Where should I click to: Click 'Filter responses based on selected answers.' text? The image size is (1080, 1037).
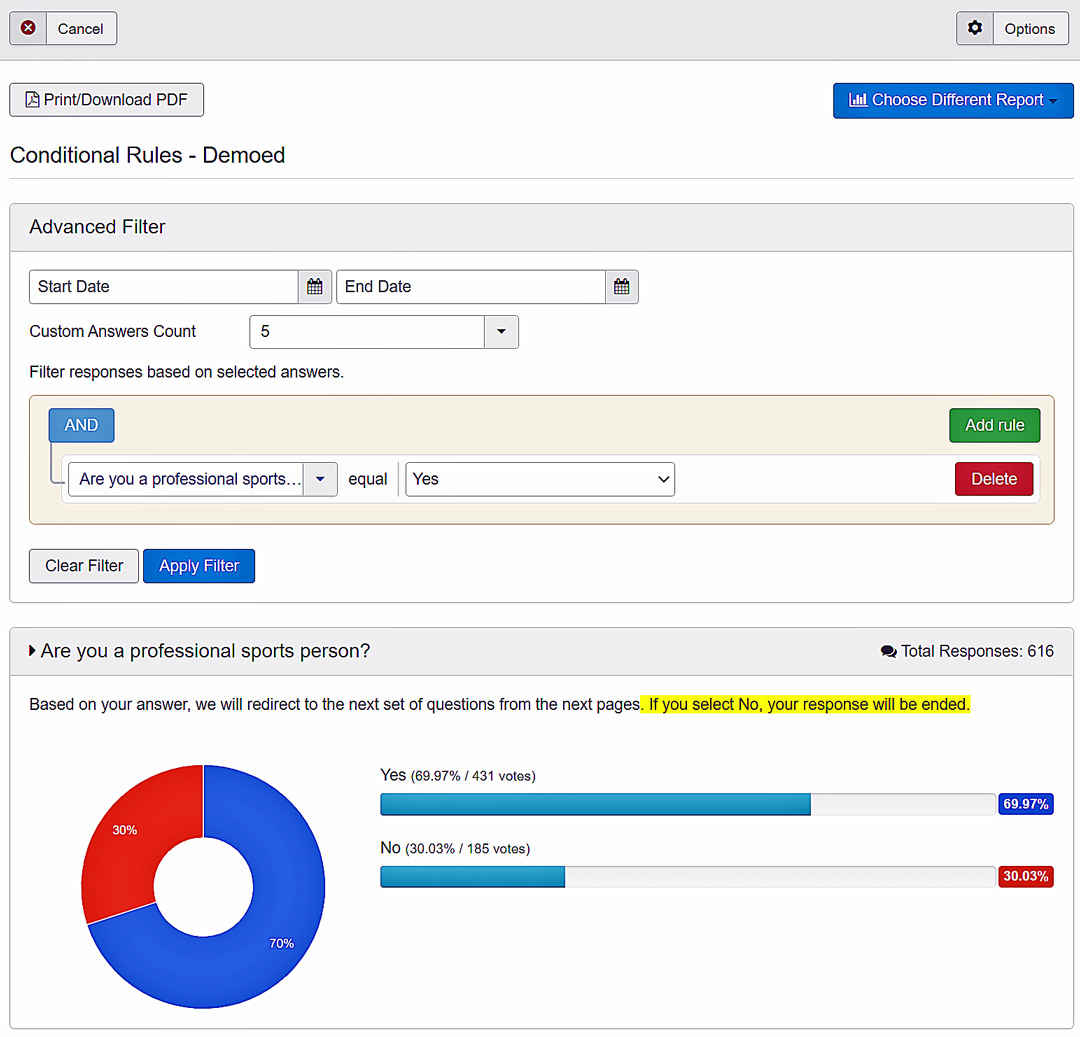187,372
